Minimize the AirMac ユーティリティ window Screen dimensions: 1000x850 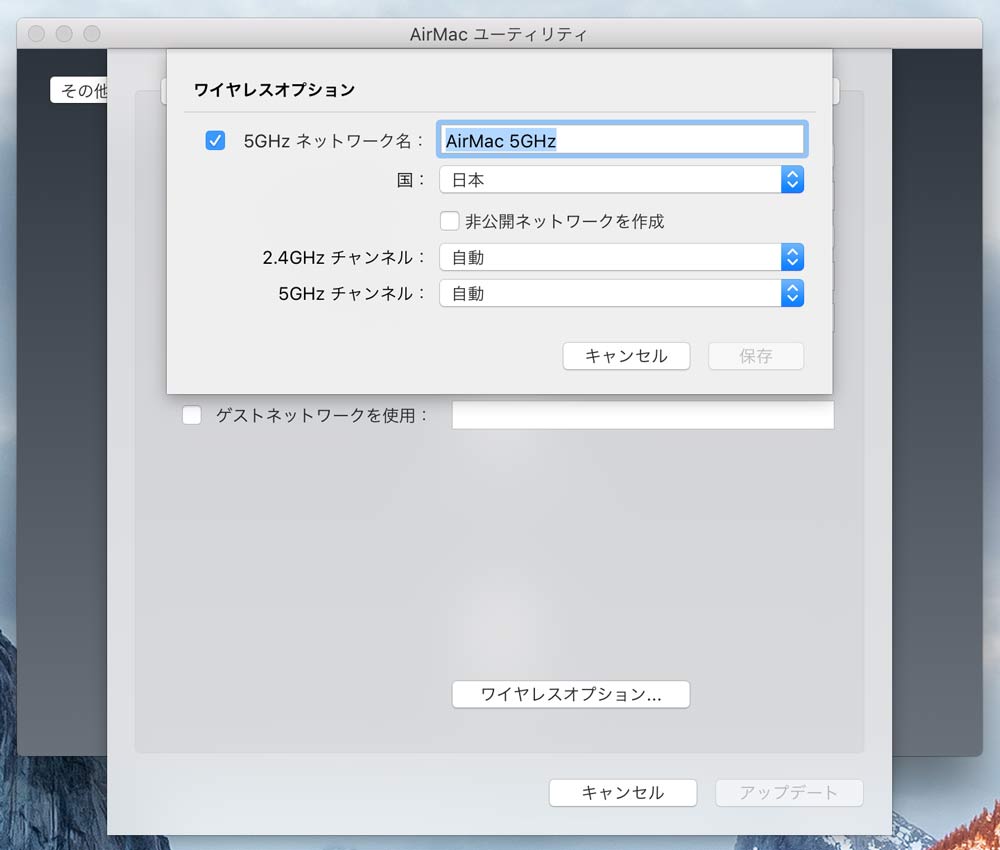click(x=64, y=33)
